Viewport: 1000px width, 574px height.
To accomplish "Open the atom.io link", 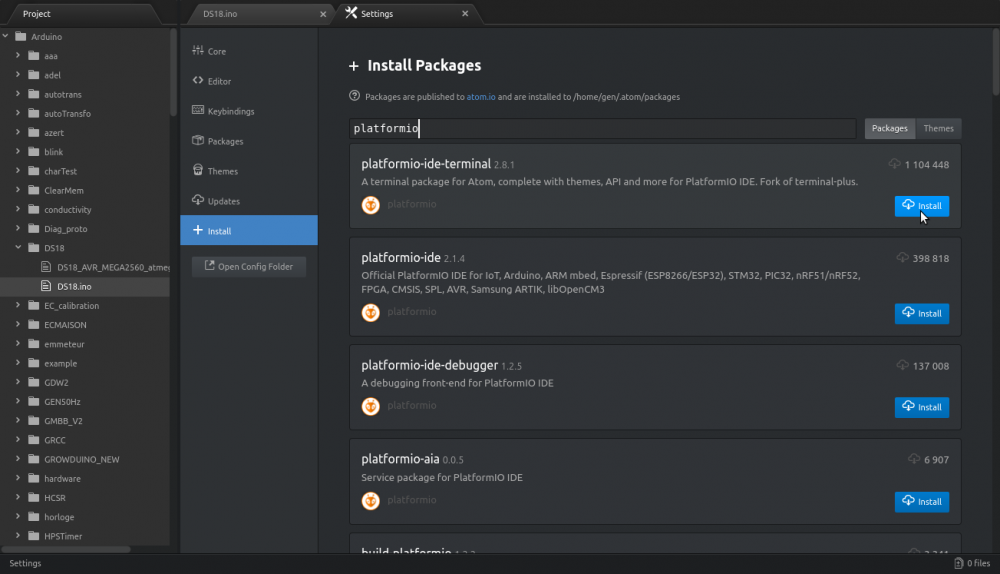I will pos(481,97).
